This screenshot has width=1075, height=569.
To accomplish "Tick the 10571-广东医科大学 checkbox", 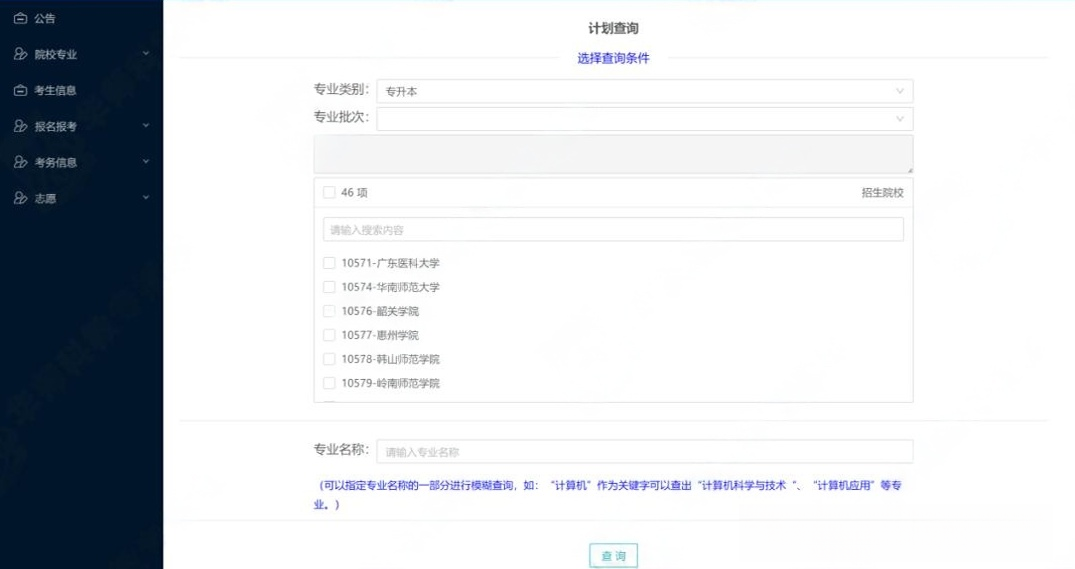I will coord(329,264).
